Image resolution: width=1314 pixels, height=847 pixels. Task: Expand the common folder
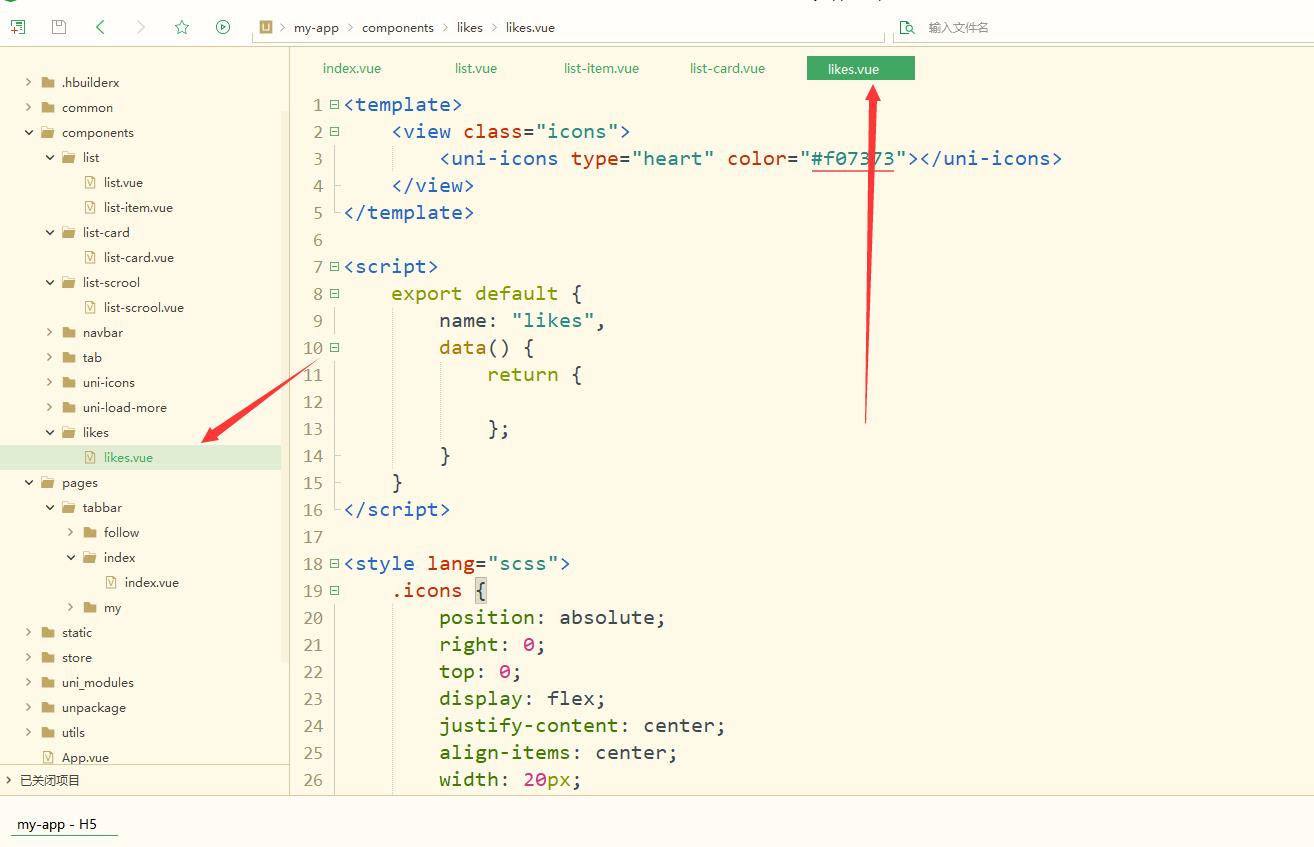pyautogui.click(x=29, y=107)
